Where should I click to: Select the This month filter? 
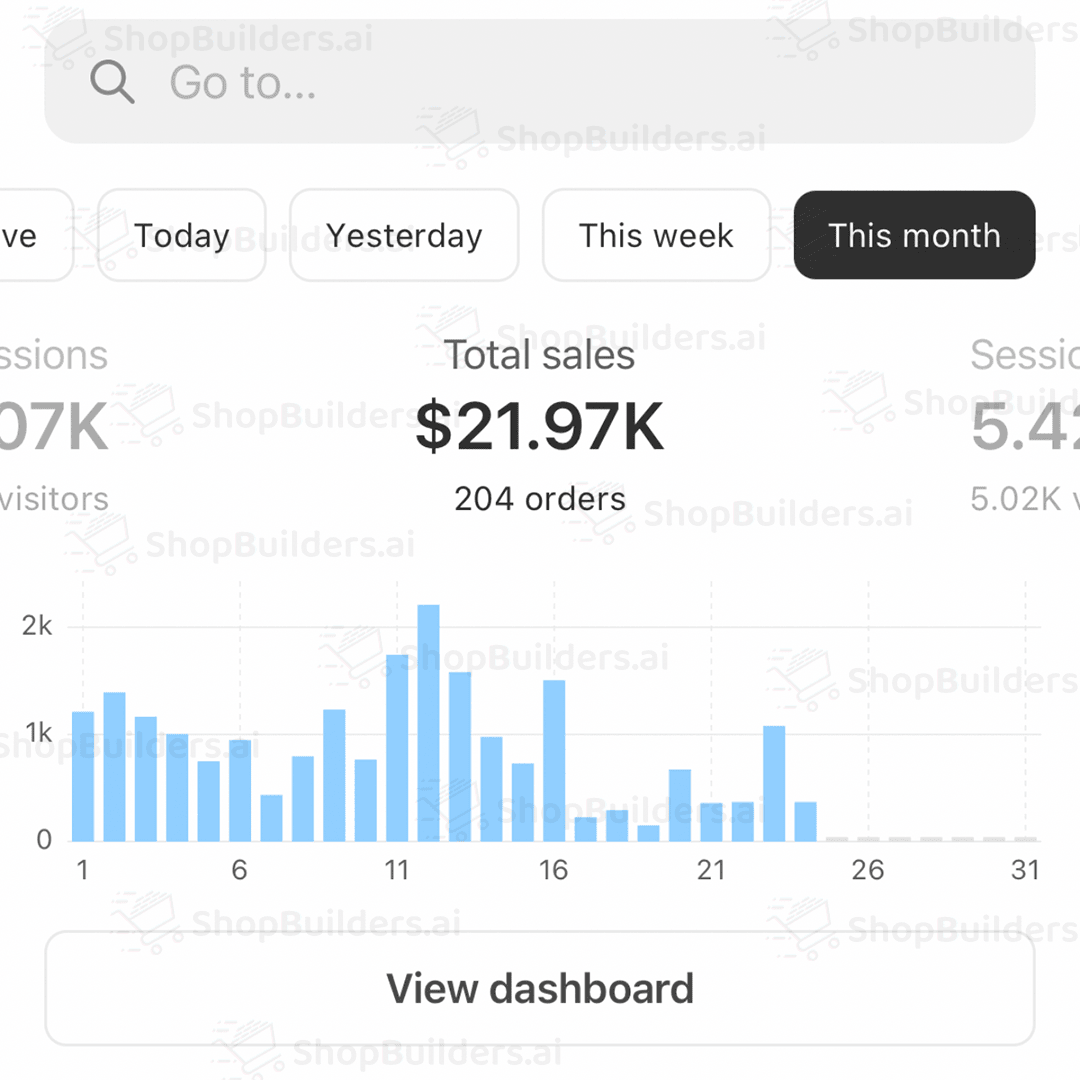click(x=914, y=236)
